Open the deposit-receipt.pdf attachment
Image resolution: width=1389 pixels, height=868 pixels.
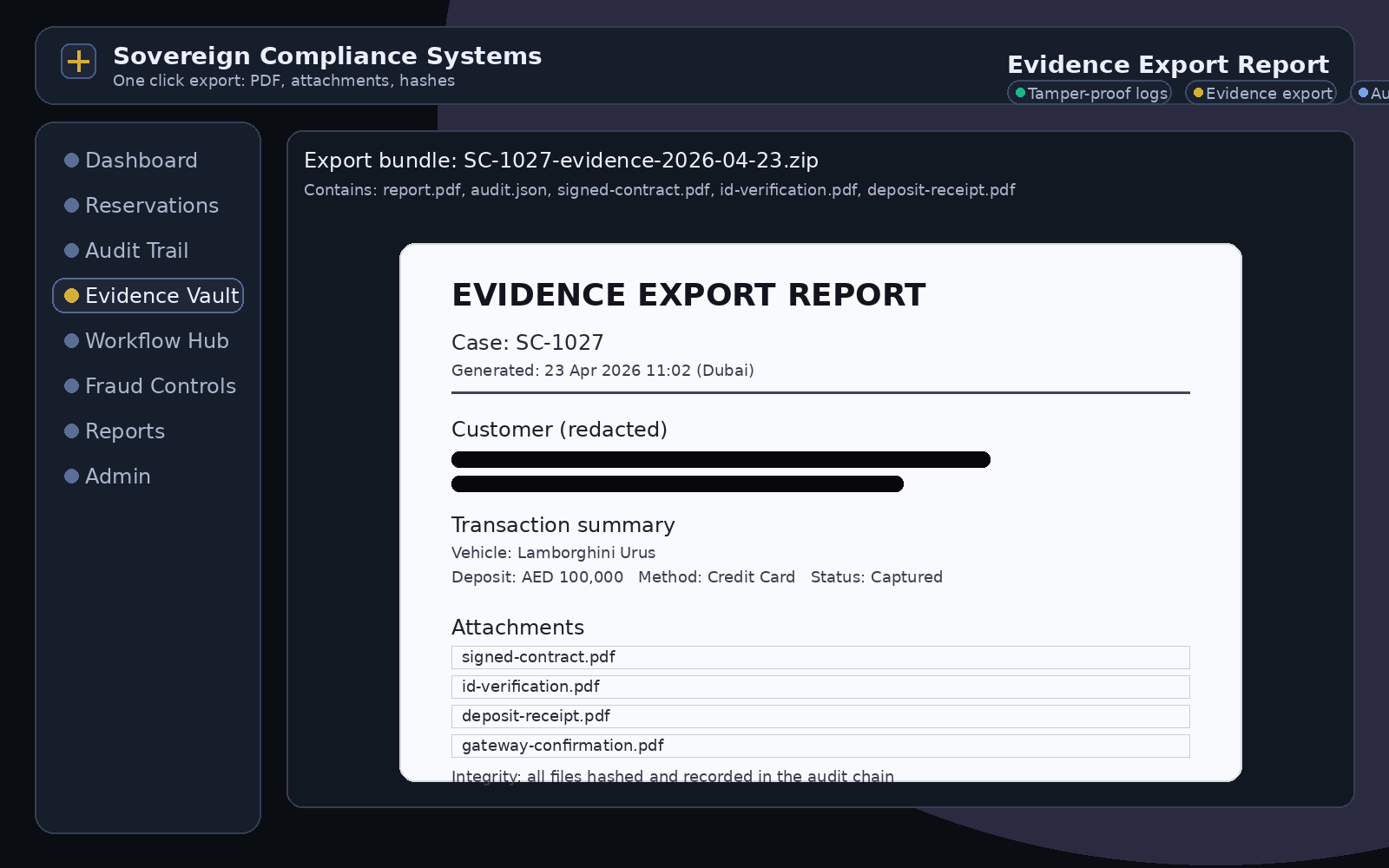point(820,716)
